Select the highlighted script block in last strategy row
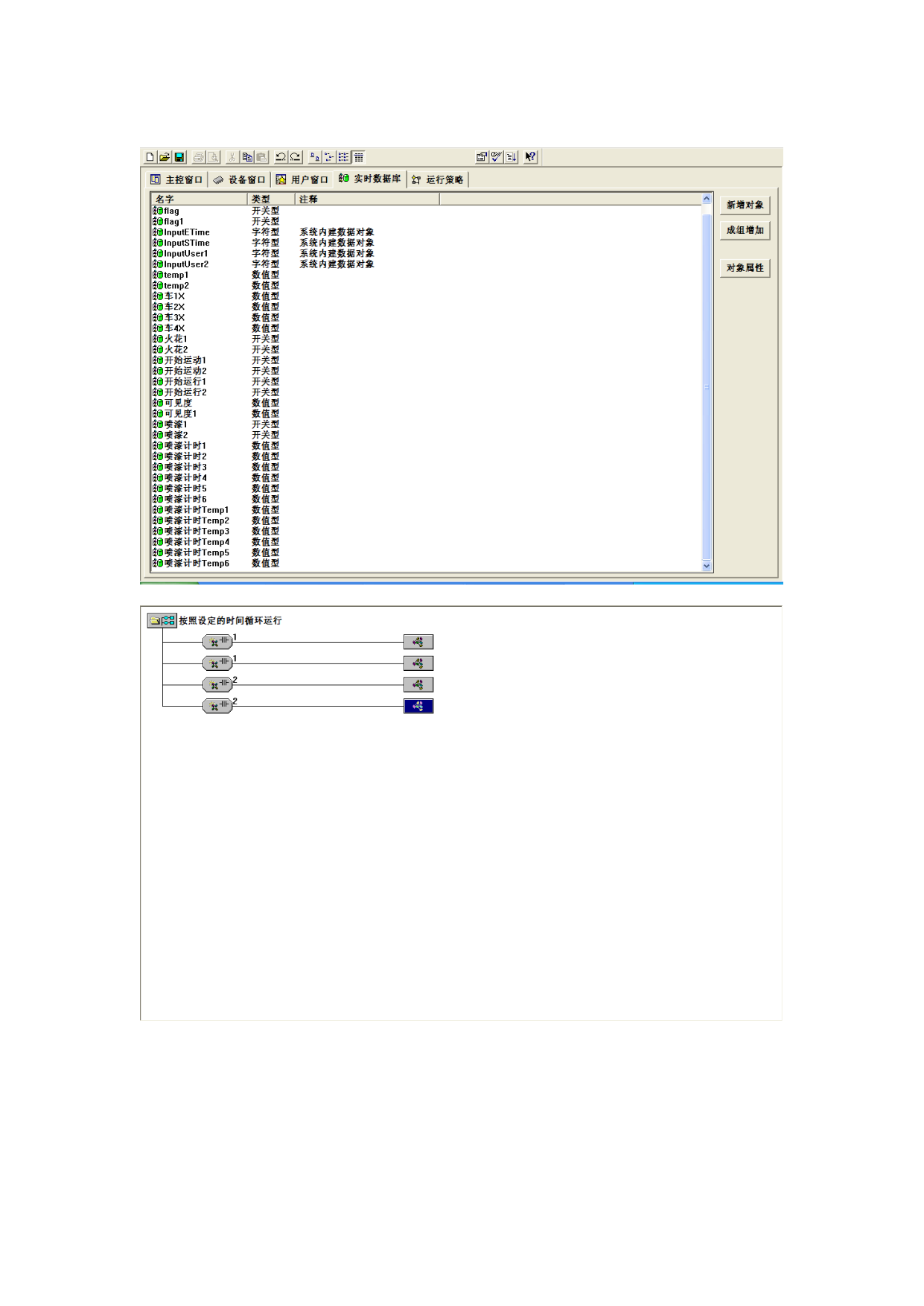The height and width of the screenshot is (1306, 924). 418,706
